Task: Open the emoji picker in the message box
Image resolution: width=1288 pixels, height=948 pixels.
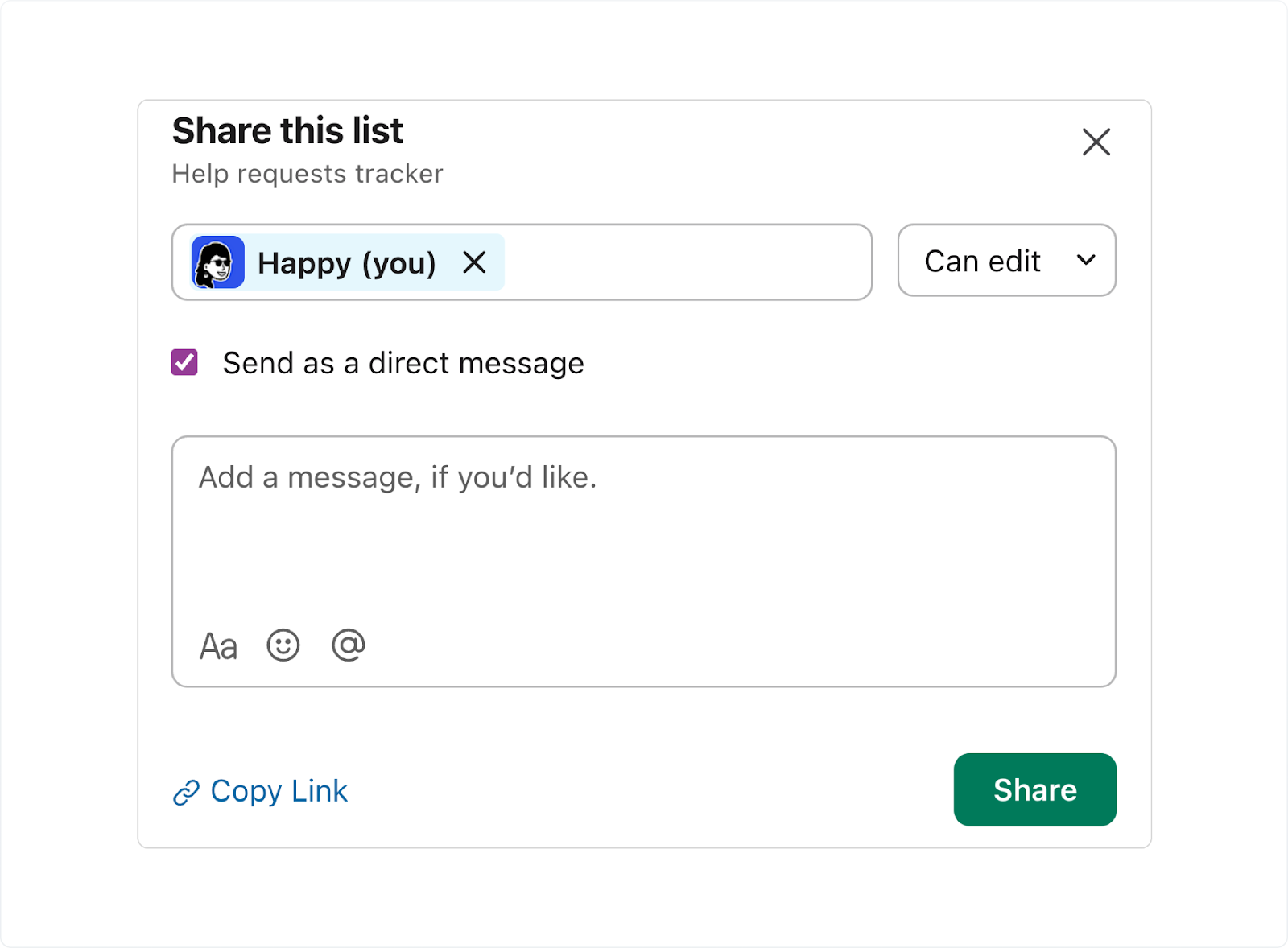Action: click(283, 645)
